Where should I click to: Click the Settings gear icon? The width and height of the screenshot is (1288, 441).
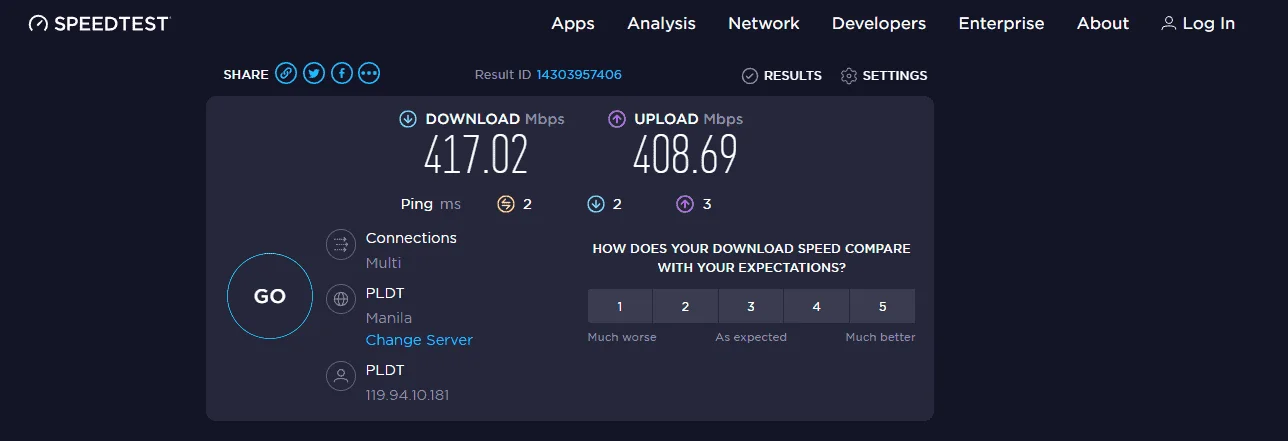tap(849, 76)
